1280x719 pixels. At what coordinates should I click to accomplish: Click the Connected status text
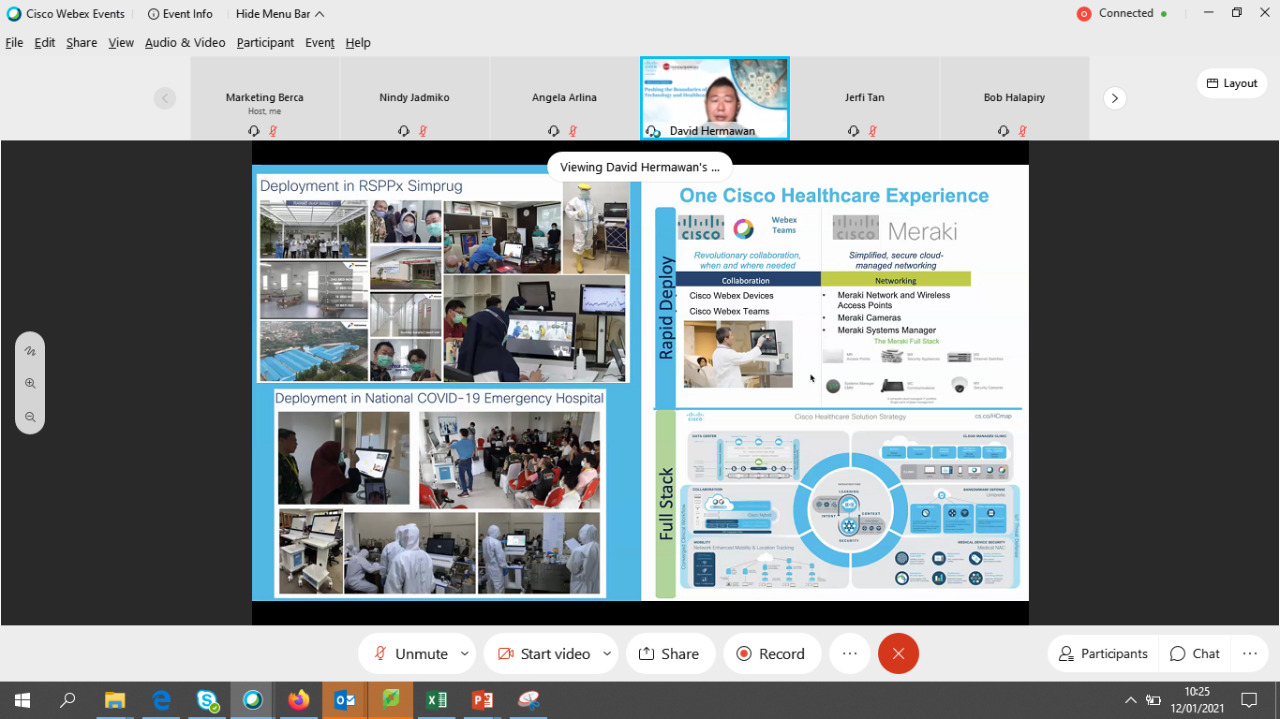[x=1126, y=14]
